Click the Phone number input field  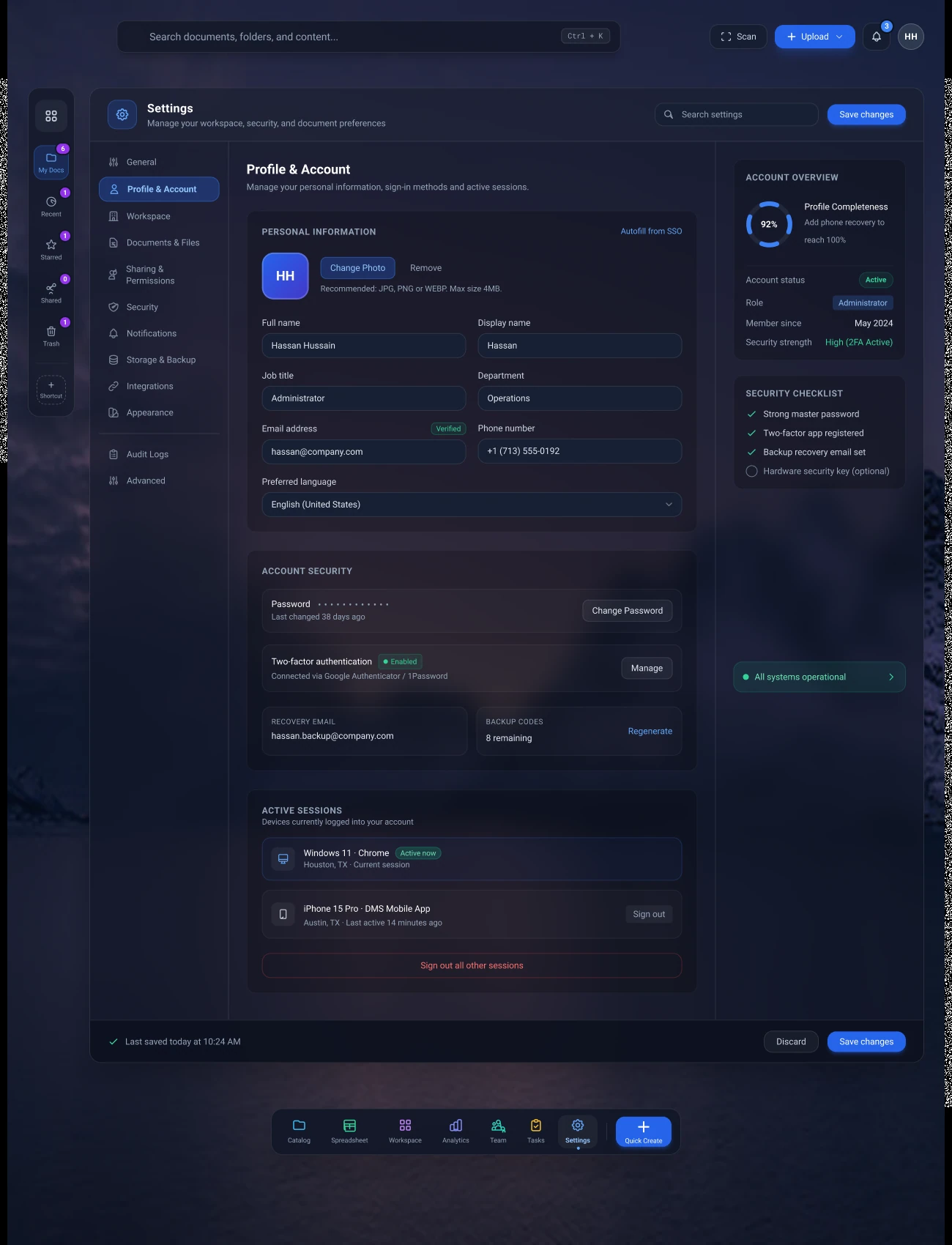pos(580,451)
